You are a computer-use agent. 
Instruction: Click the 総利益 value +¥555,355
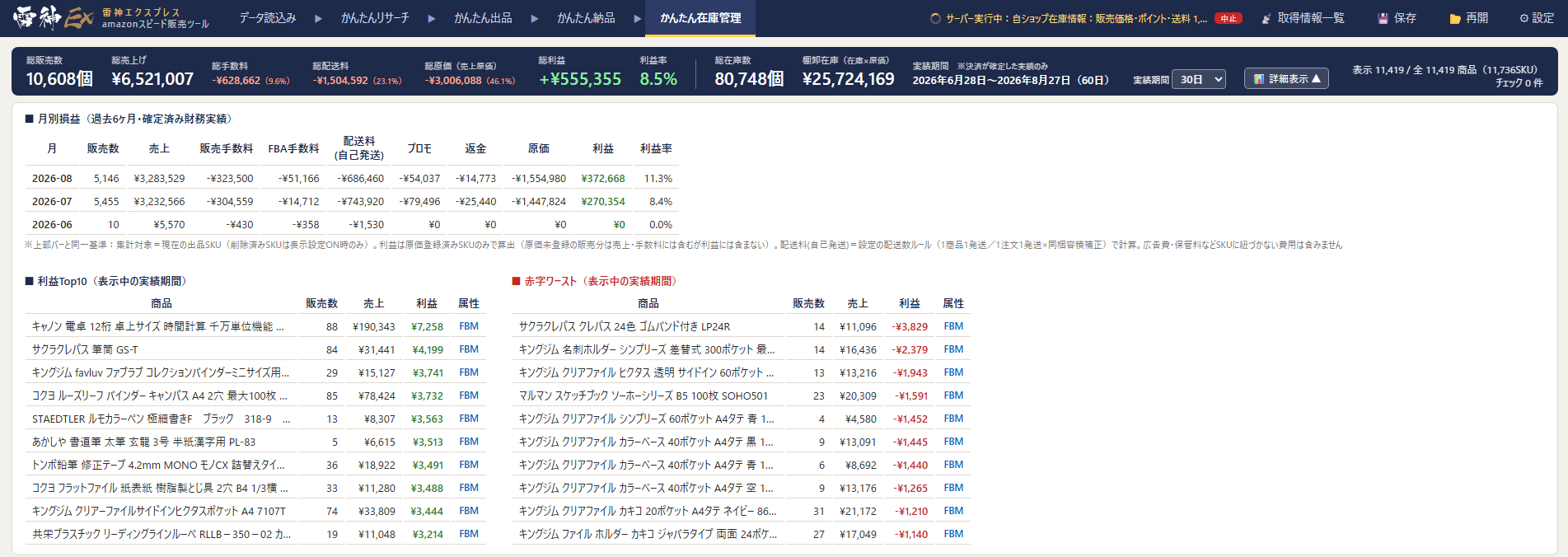pos(580,79)
